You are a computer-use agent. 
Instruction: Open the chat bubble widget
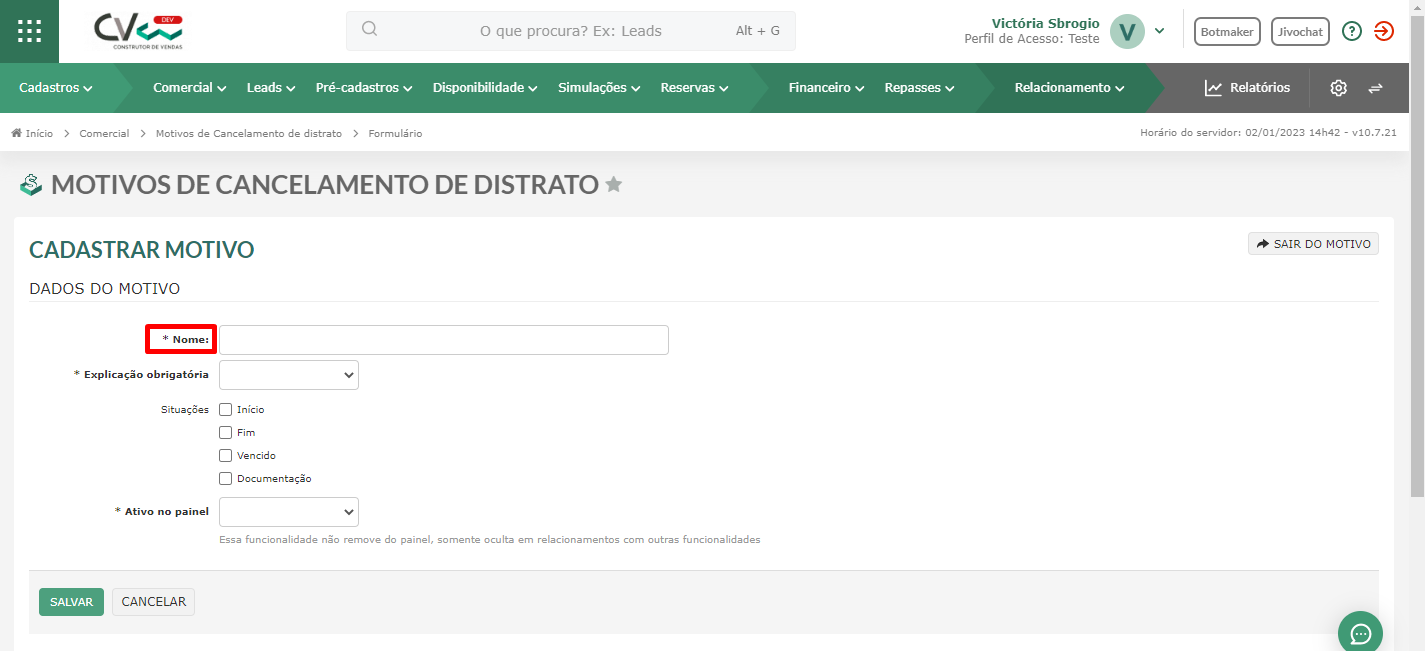(x=1360, y=632)
